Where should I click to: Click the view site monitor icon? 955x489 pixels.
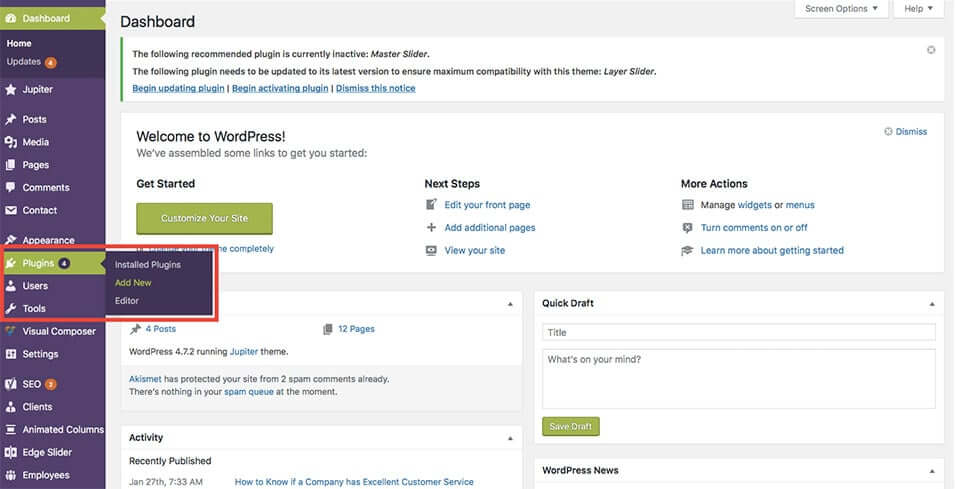tap(431, 250)
